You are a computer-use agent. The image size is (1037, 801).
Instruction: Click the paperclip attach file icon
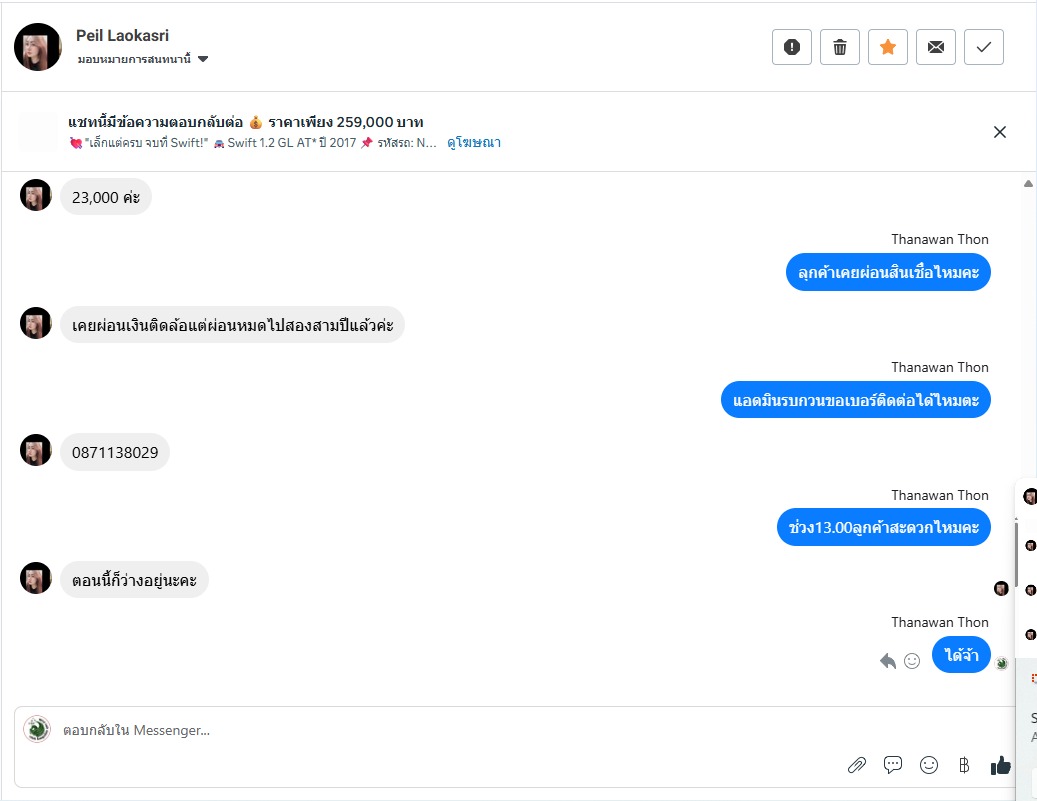pos(857,765)
